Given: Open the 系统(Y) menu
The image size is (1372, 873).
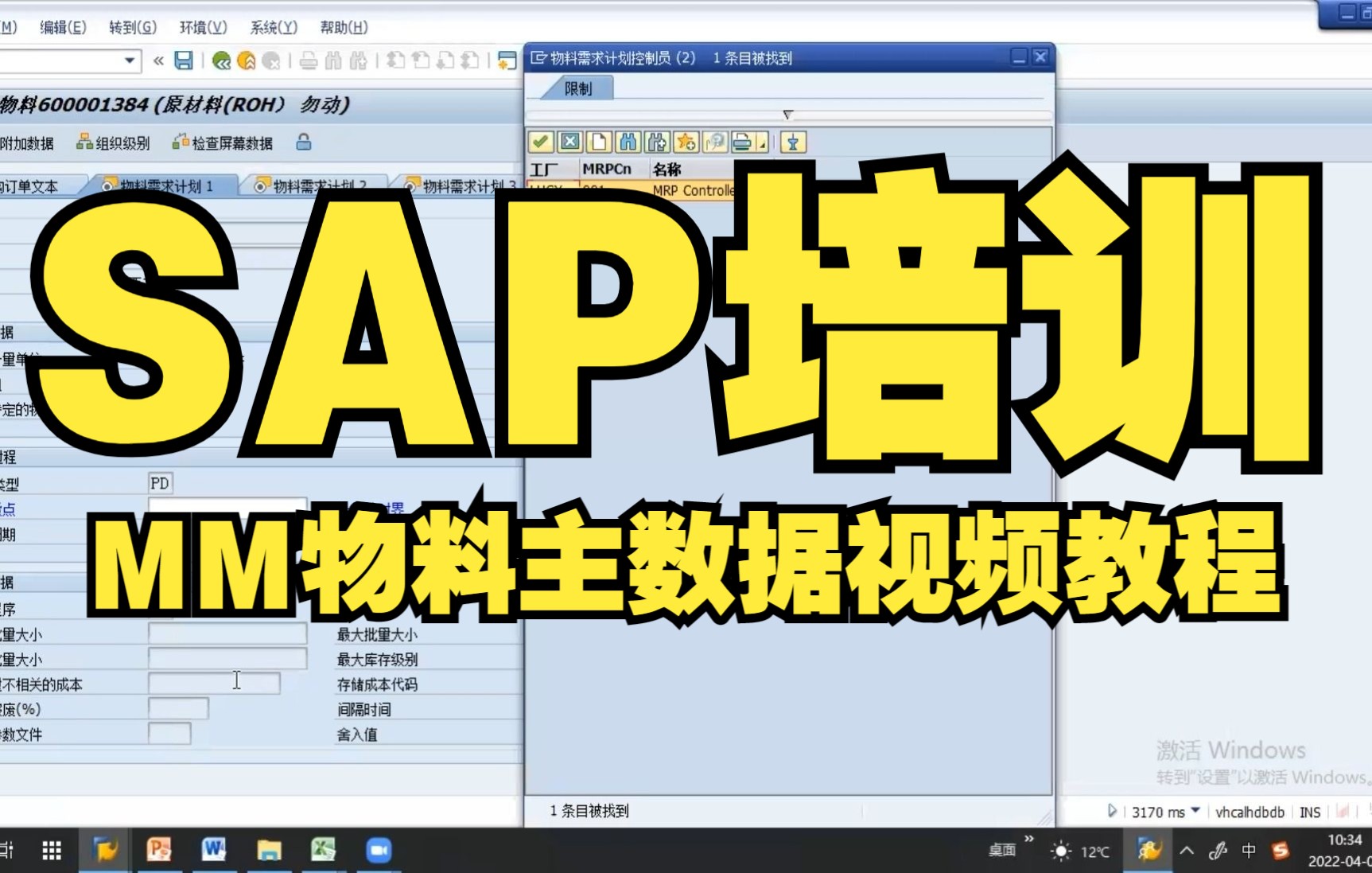Looking at the screenshot, I should (274, 27).
